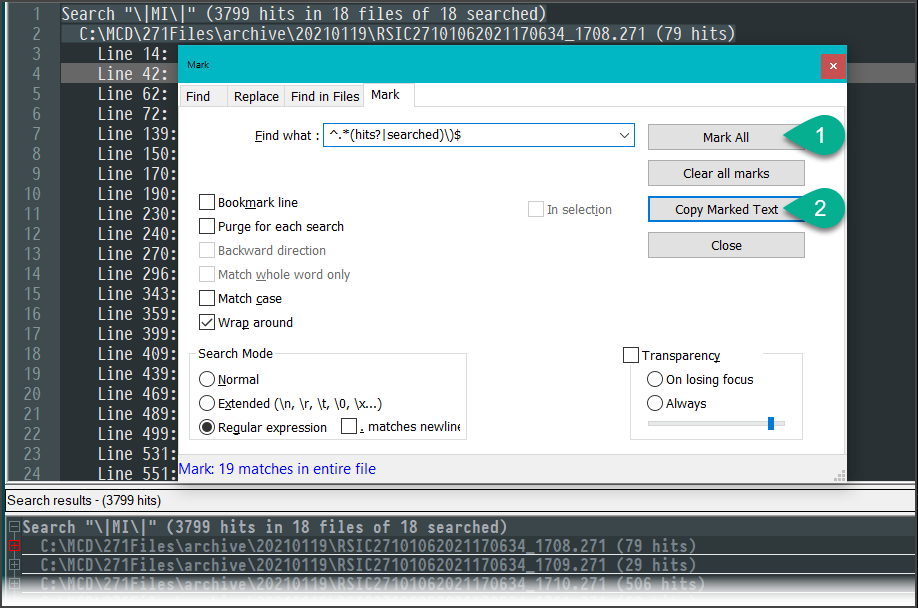The height and width of the screenshot is (608, 918).
Task: Click the 'Mark: 19 matches in entire file' status
Action: click(277, 469)
